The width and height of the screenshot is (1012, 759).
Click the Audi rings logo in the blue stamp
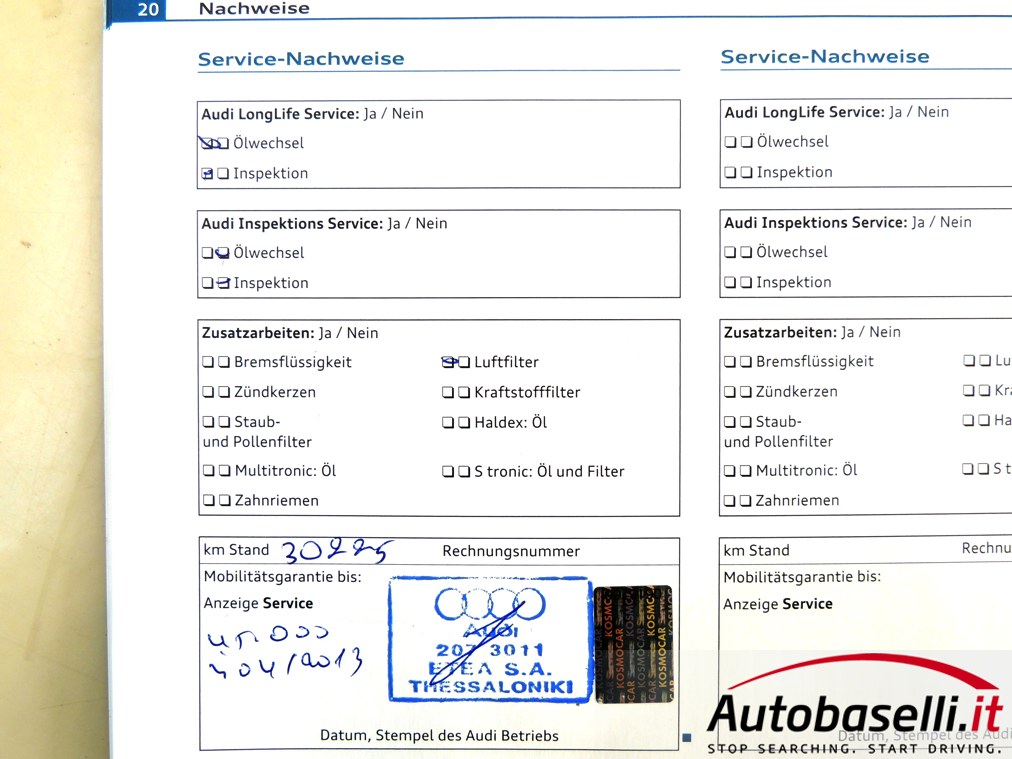coord(490,604)
